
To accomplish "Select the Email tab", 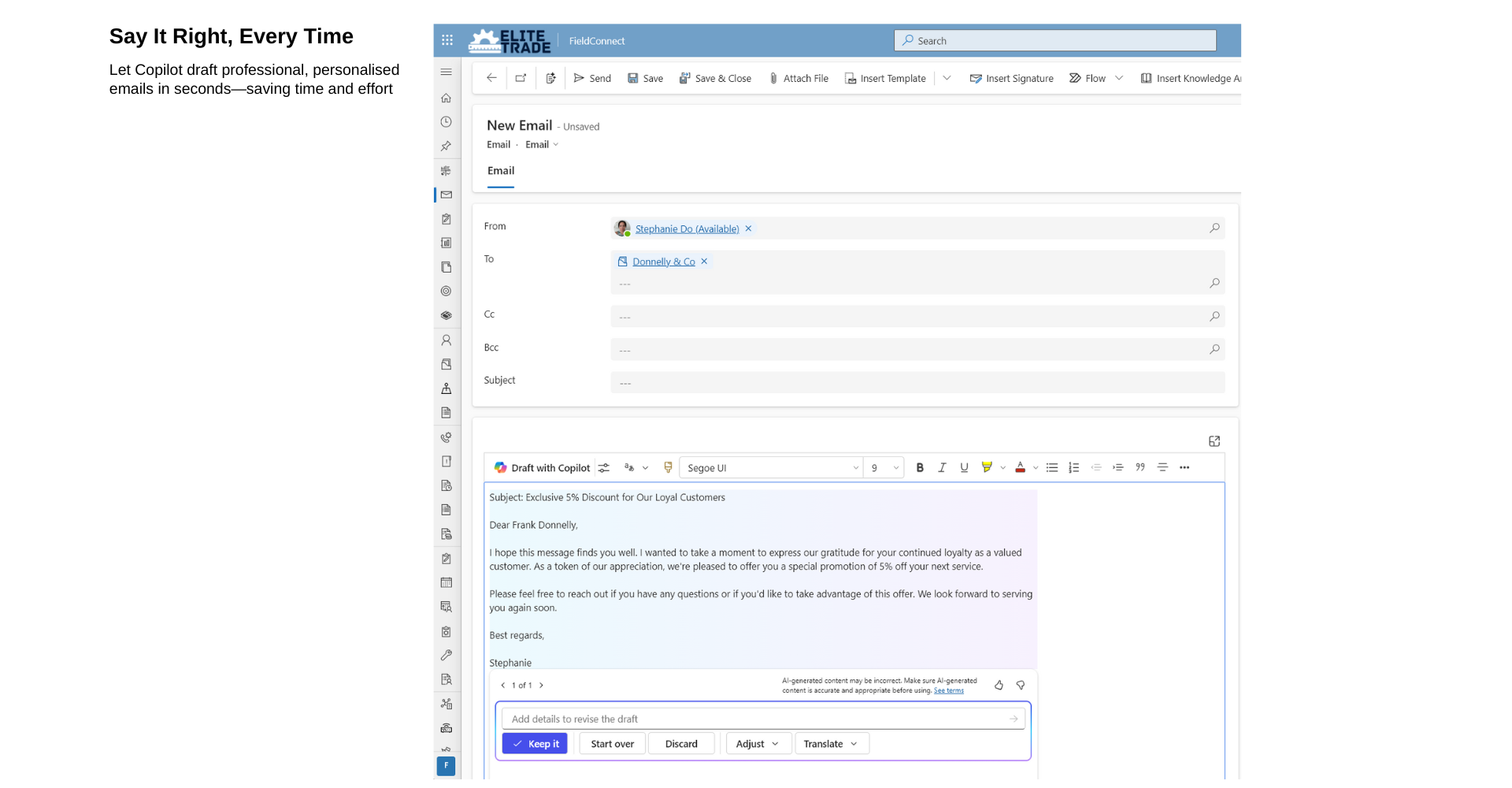I will coord(501,171).
